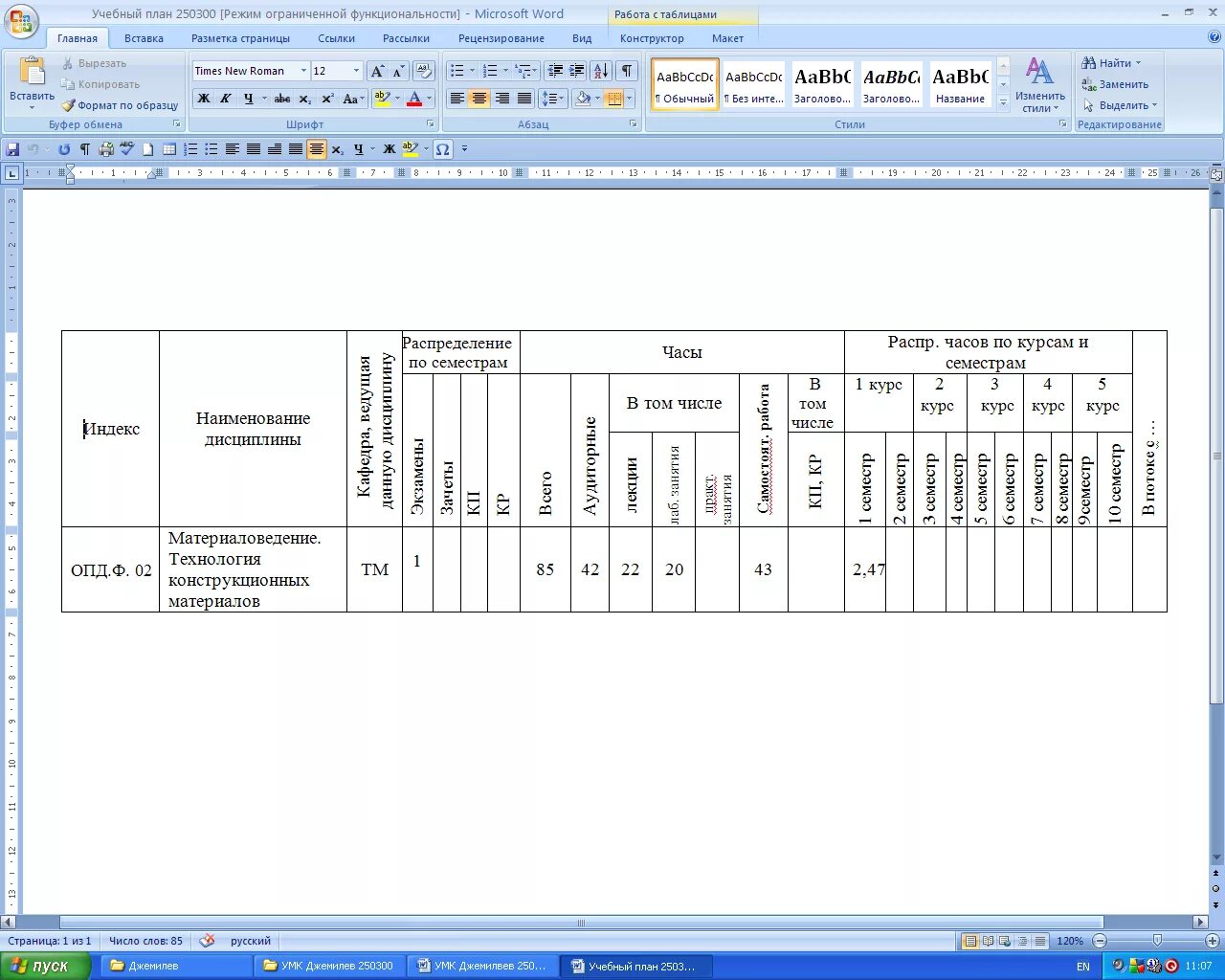
Task: Switch to the Рецензирование tab
Action: point(501,38)
